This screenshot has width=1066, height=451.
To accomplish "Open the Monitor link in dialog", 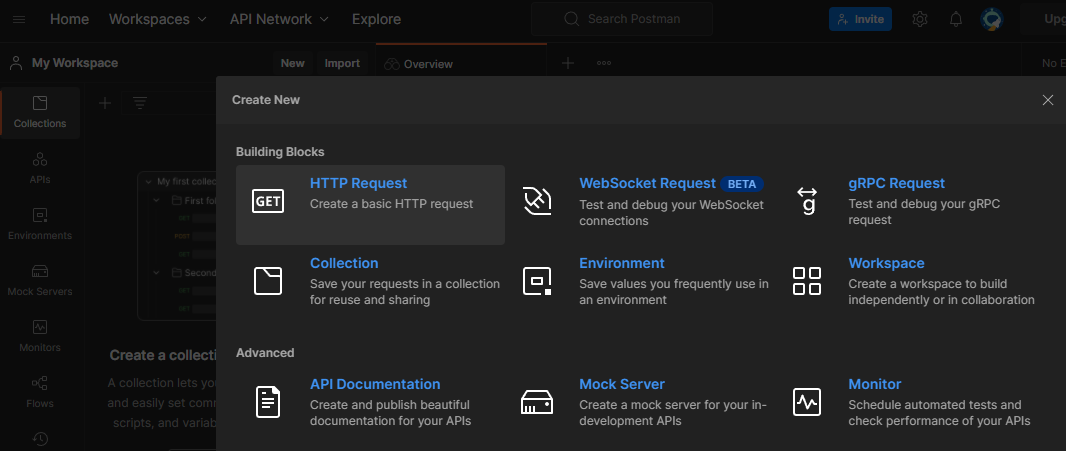I will pyautogui.click(x=875, y=384).
